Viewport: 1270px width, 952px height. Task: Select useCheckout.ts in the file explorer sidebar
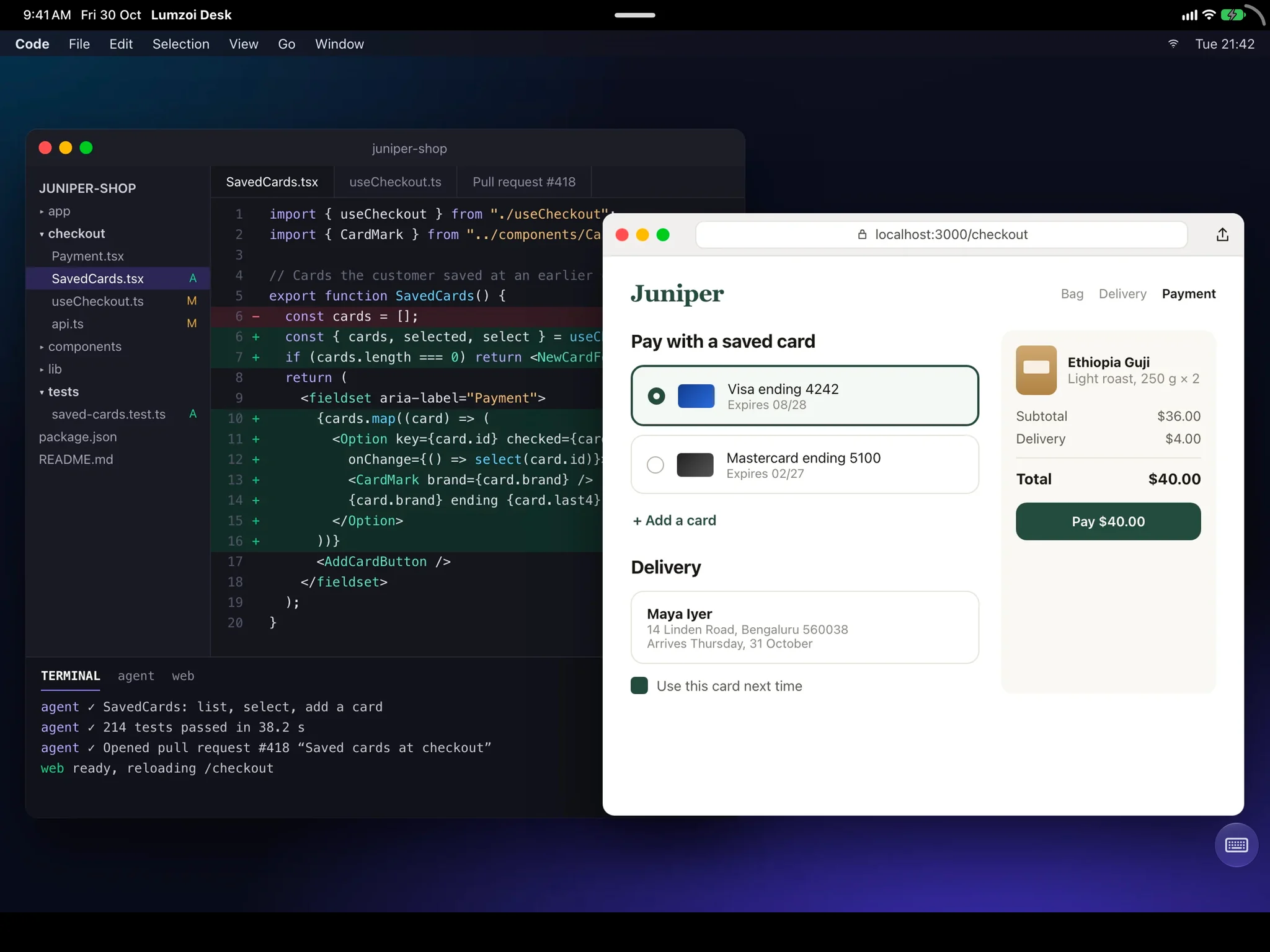[118, 301]
